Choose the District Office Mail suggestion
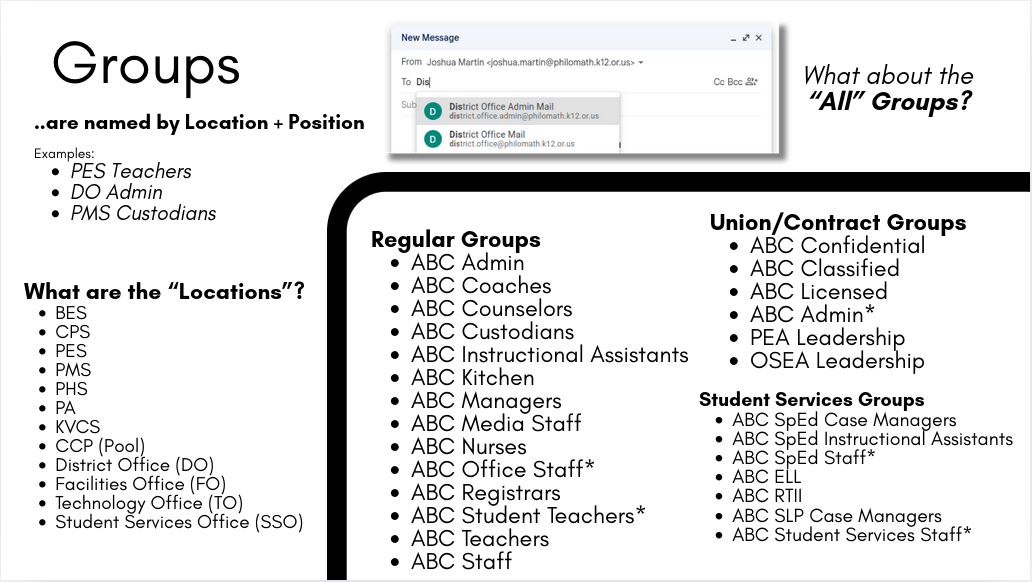1032x582 pixels. pyautogui.click(x=518, y=139)
